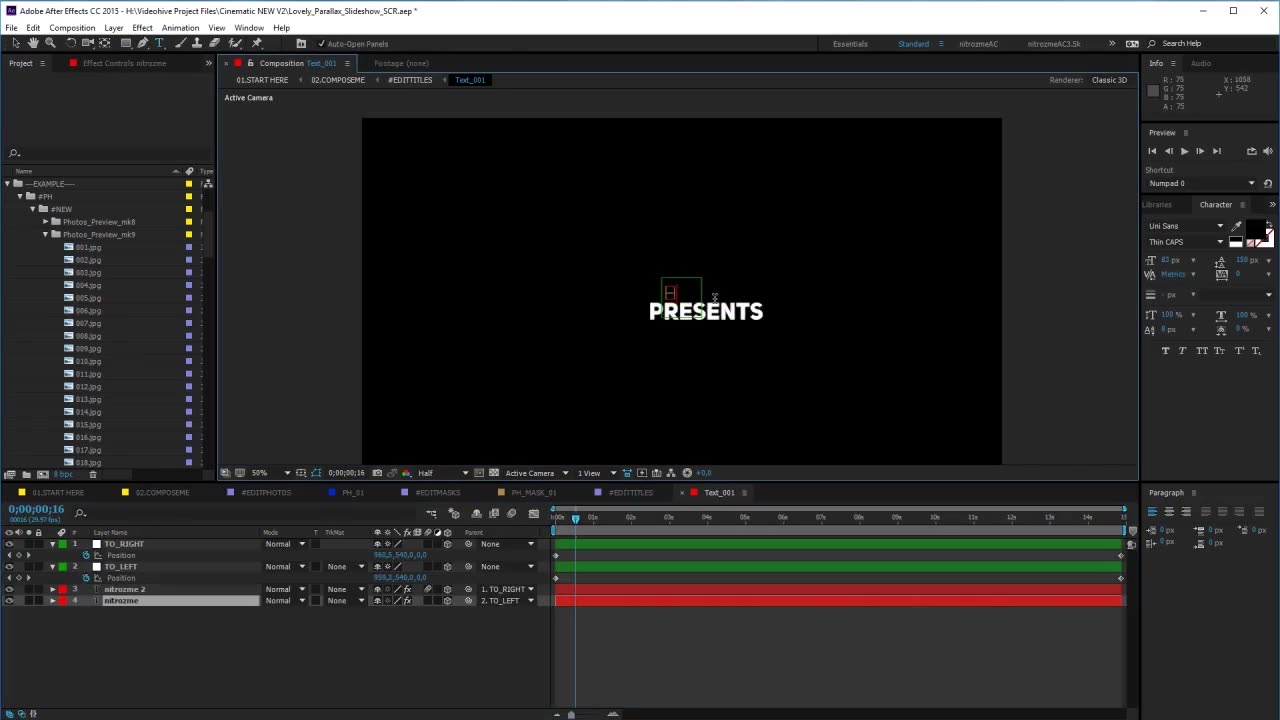Center paragraph text
1280x720 pixels.
[1169, 511]
